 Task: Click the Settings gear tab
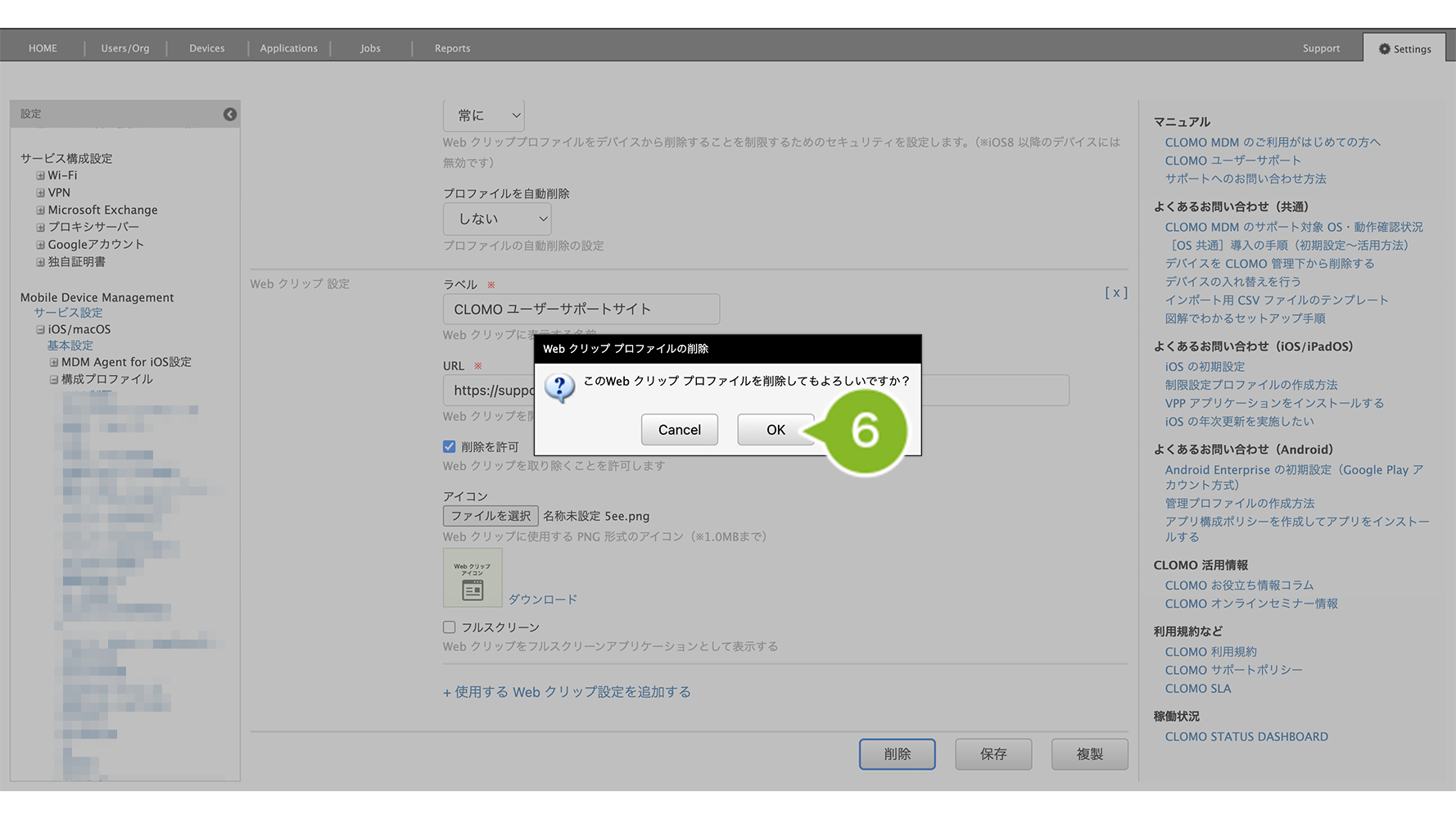(x=1404, y=48)
